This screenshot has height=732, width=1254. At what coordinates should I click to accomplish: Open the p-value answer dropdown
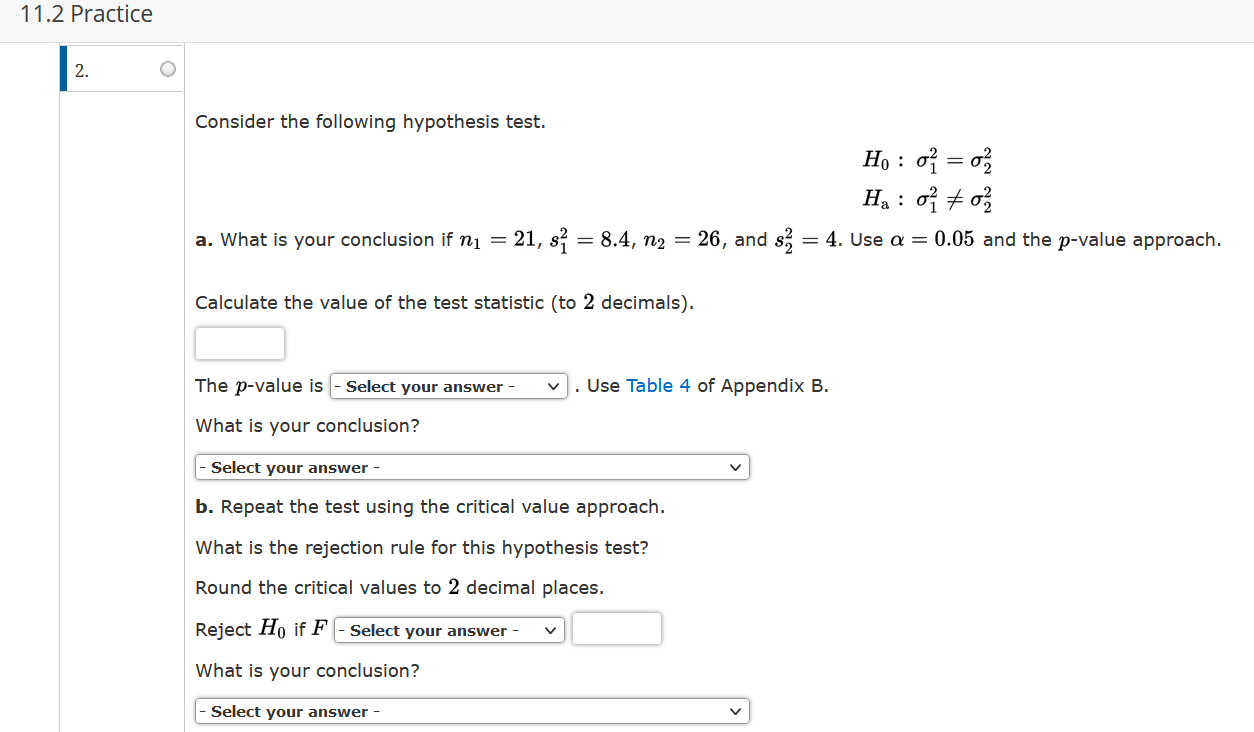(x=448, y=386)
